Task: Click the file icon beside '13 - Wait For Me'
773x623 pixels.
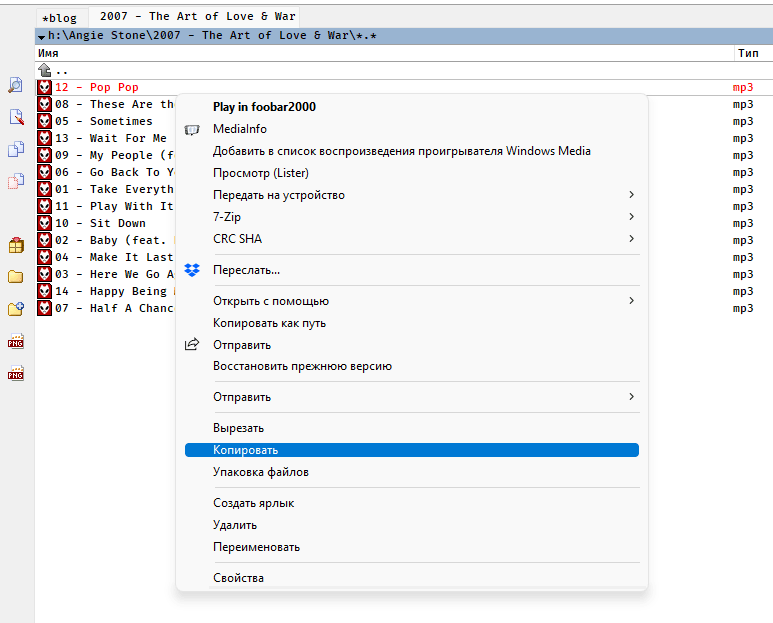Action: (x=44, y=138)
